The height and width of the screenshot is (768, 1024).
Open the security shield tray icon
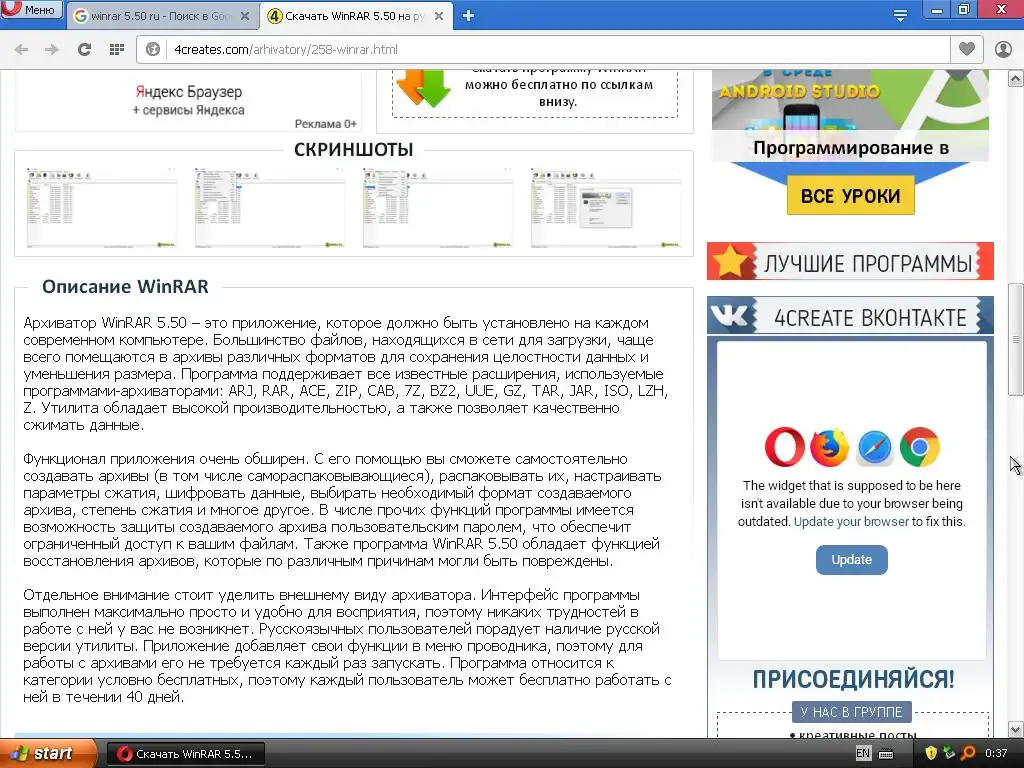point(931,753)
